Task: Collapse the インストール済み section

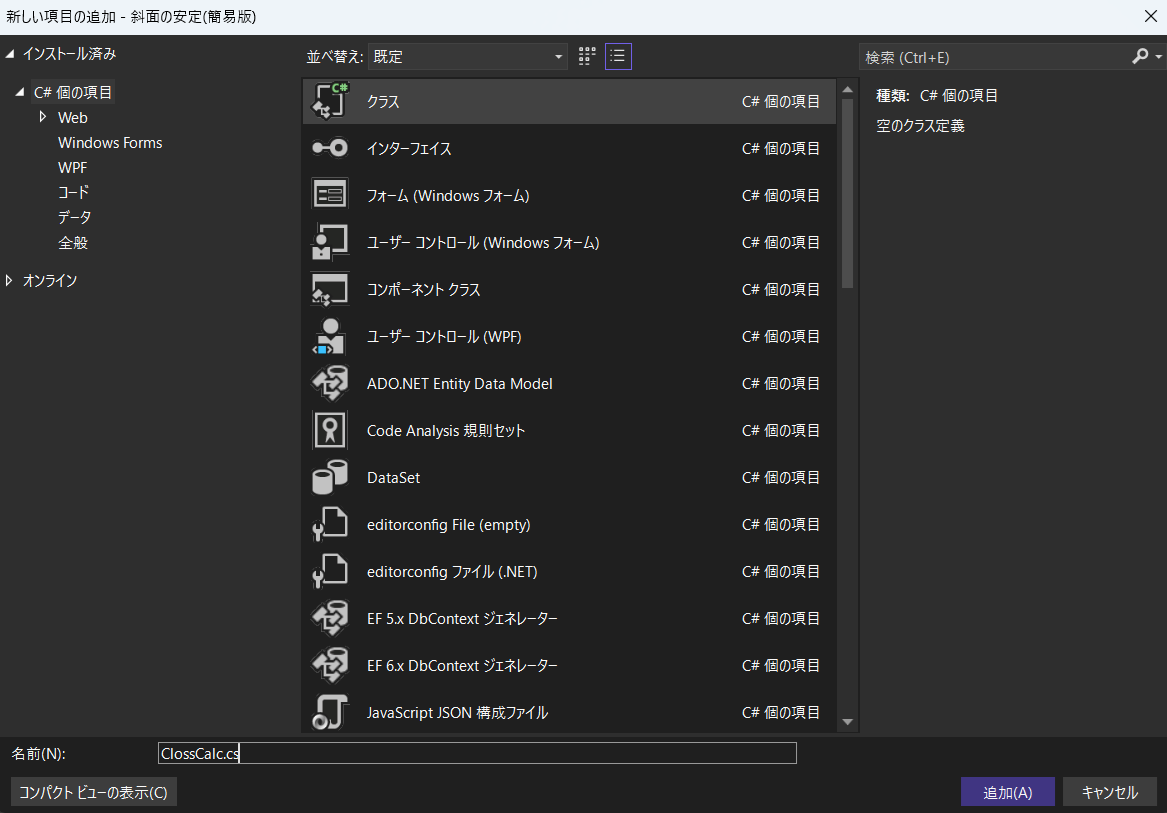Action: click(x=10, y=54)
